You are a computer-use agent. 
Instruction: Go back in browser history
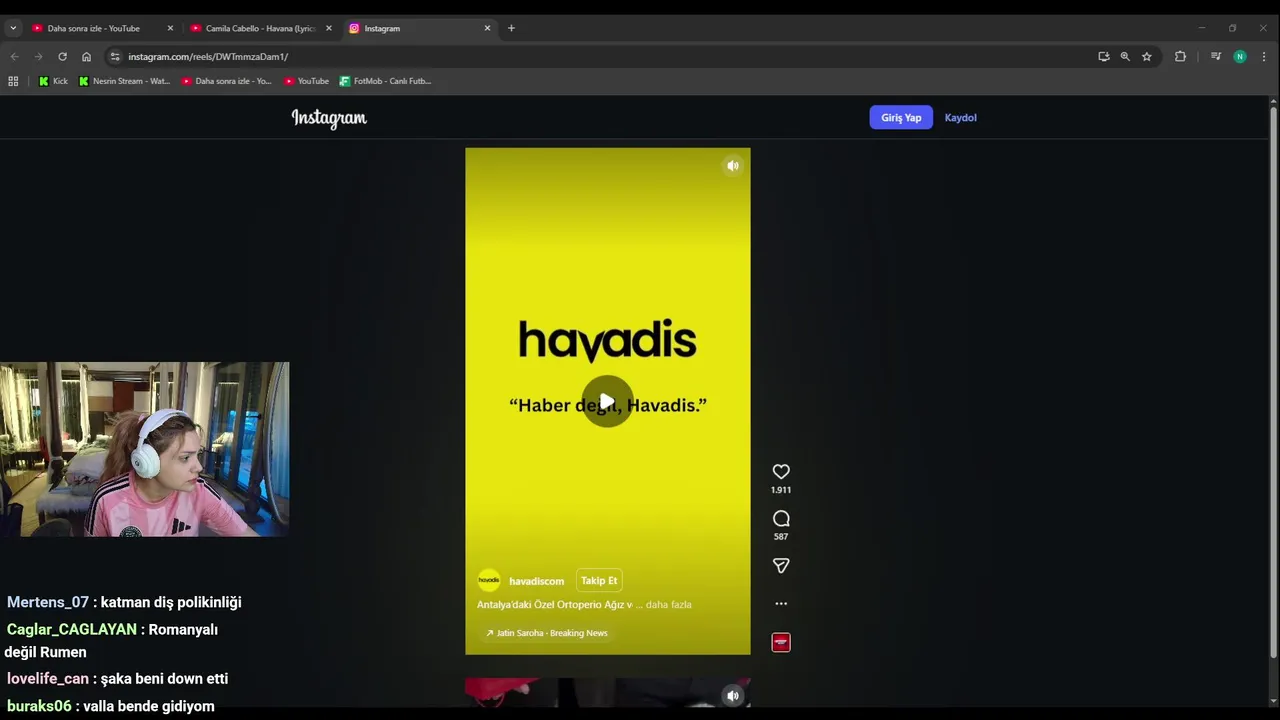point(14,57)
